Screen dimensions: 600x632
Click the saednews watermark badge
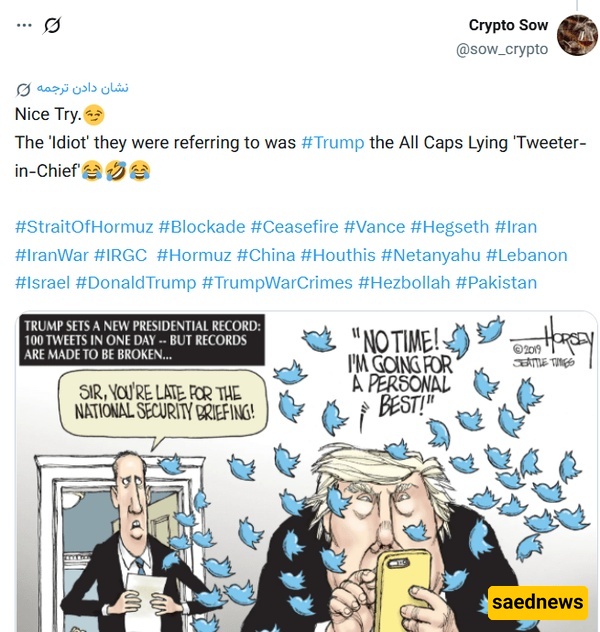tap(538, 602)
